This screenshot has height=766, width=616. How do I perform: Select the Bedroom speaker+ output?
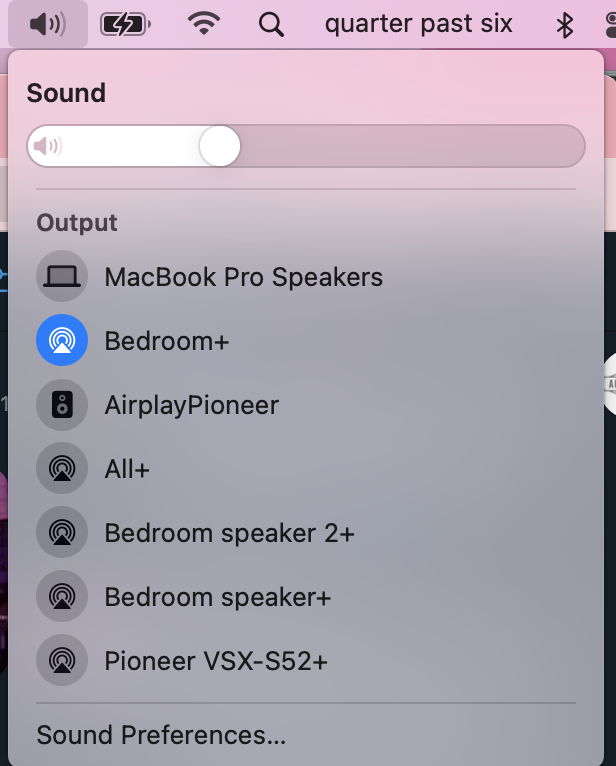click(306, 596)
